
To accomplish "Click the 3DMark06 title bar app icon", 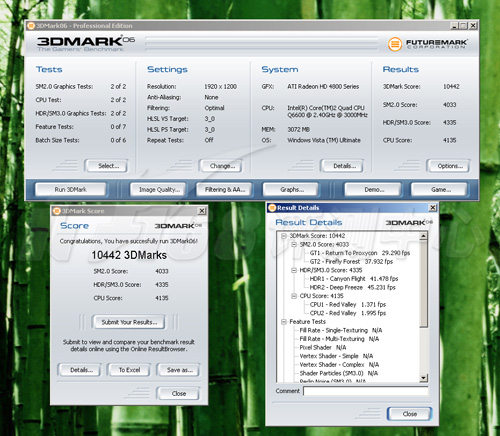I will [31, 26].
